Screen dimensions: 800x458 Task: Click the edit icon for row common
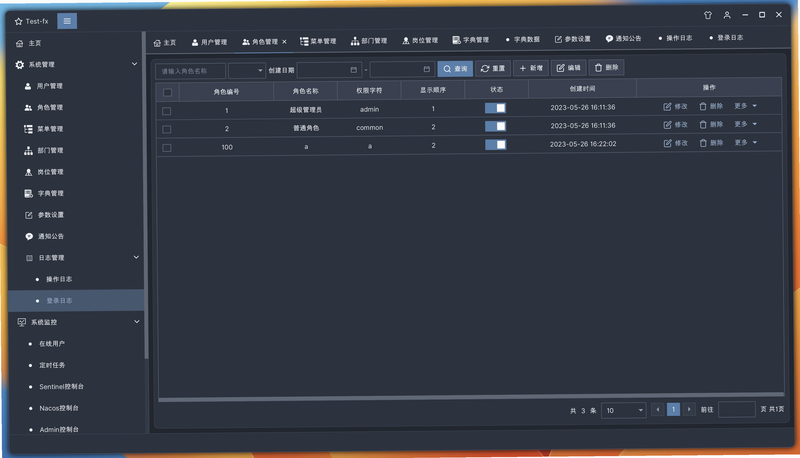pyautogui.click(x=667, y=125)
